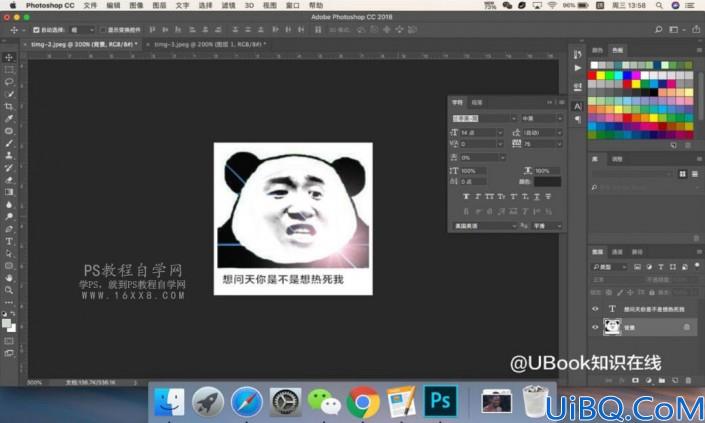Viewport: 705px width, 423px height.
Task: Toggle the Auto-Select checkbox
Action: pos(36,30)
